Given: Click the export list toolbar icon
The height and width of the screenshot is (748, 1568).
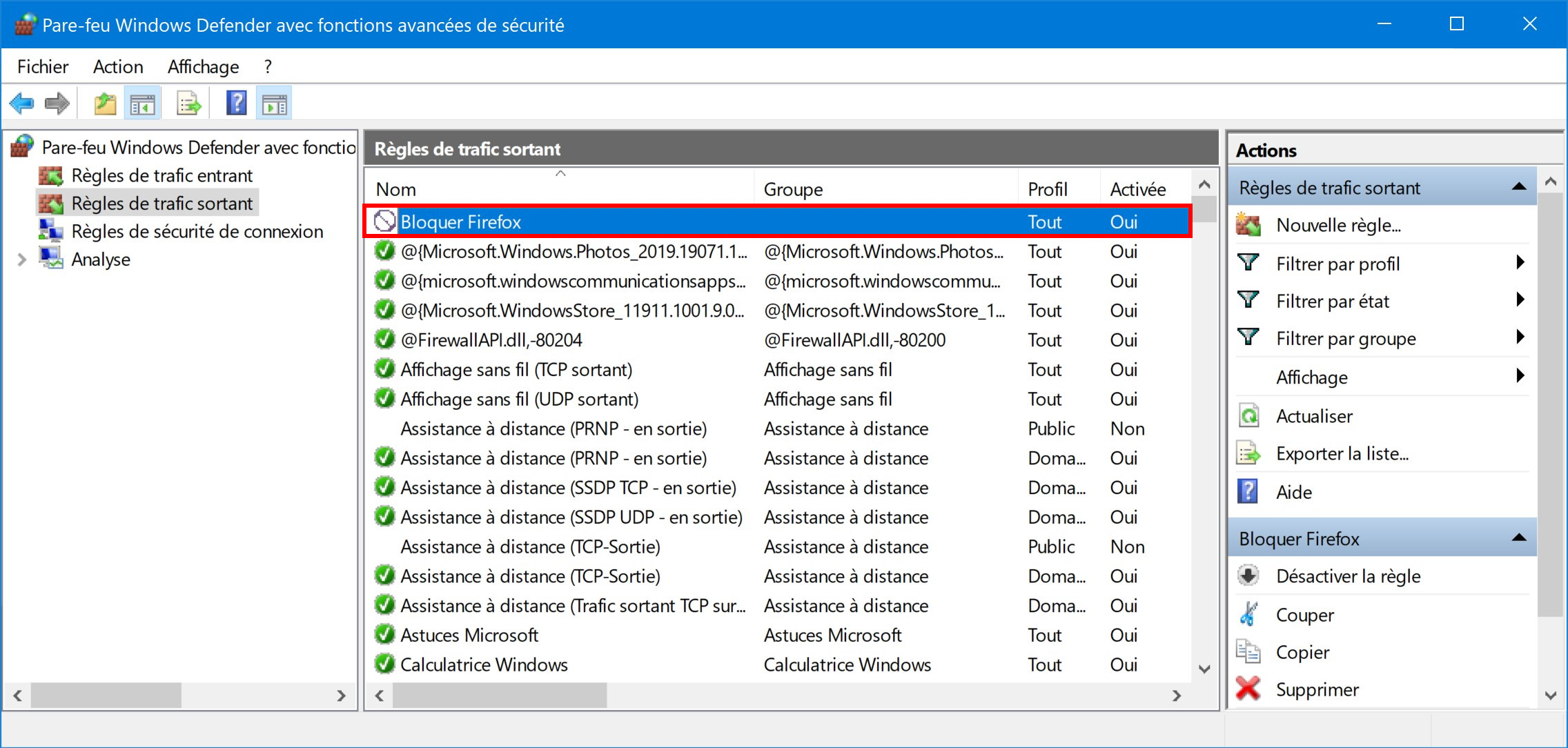Looking at the screenshot, I should (189, 104).
